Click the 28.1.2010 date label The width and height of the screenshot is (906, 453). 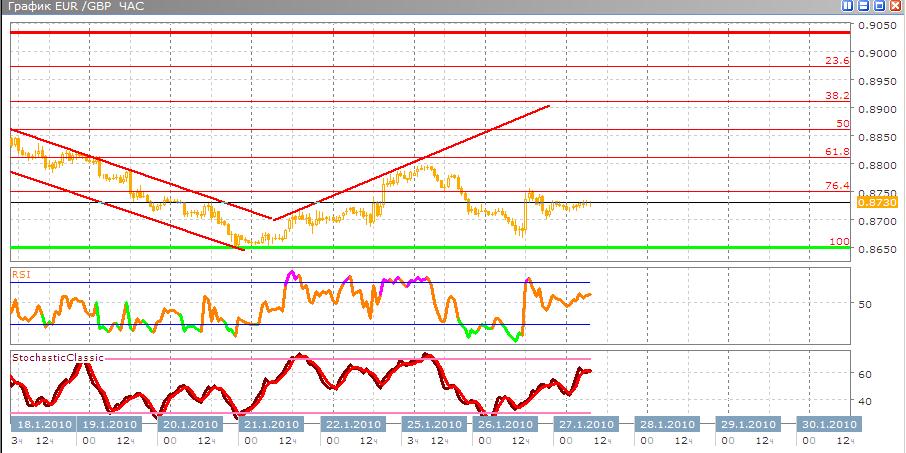[x=665, y=425]
